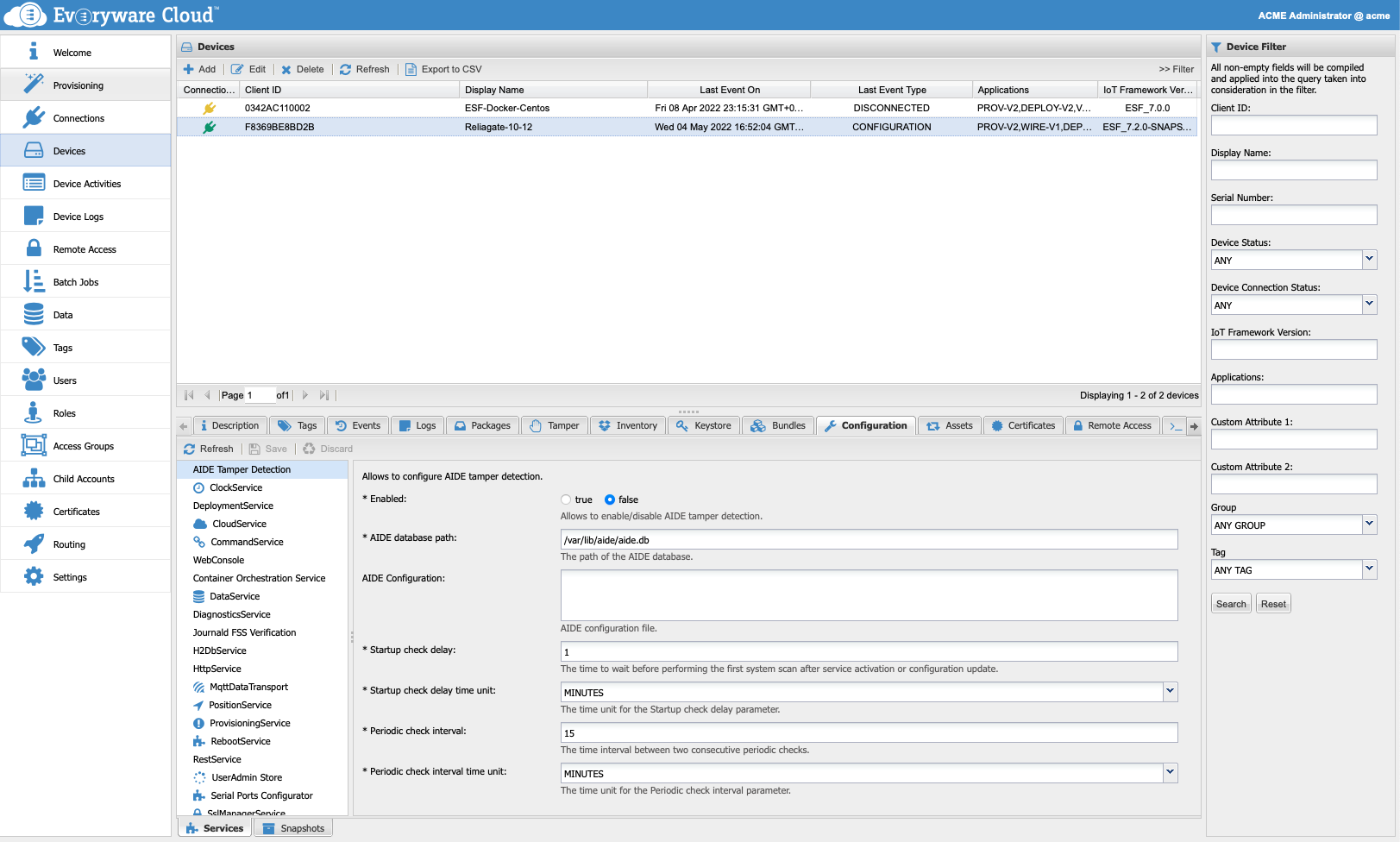Open the Tags icon in sidebar
1400x842 pixels.
[x=33, y=347]
